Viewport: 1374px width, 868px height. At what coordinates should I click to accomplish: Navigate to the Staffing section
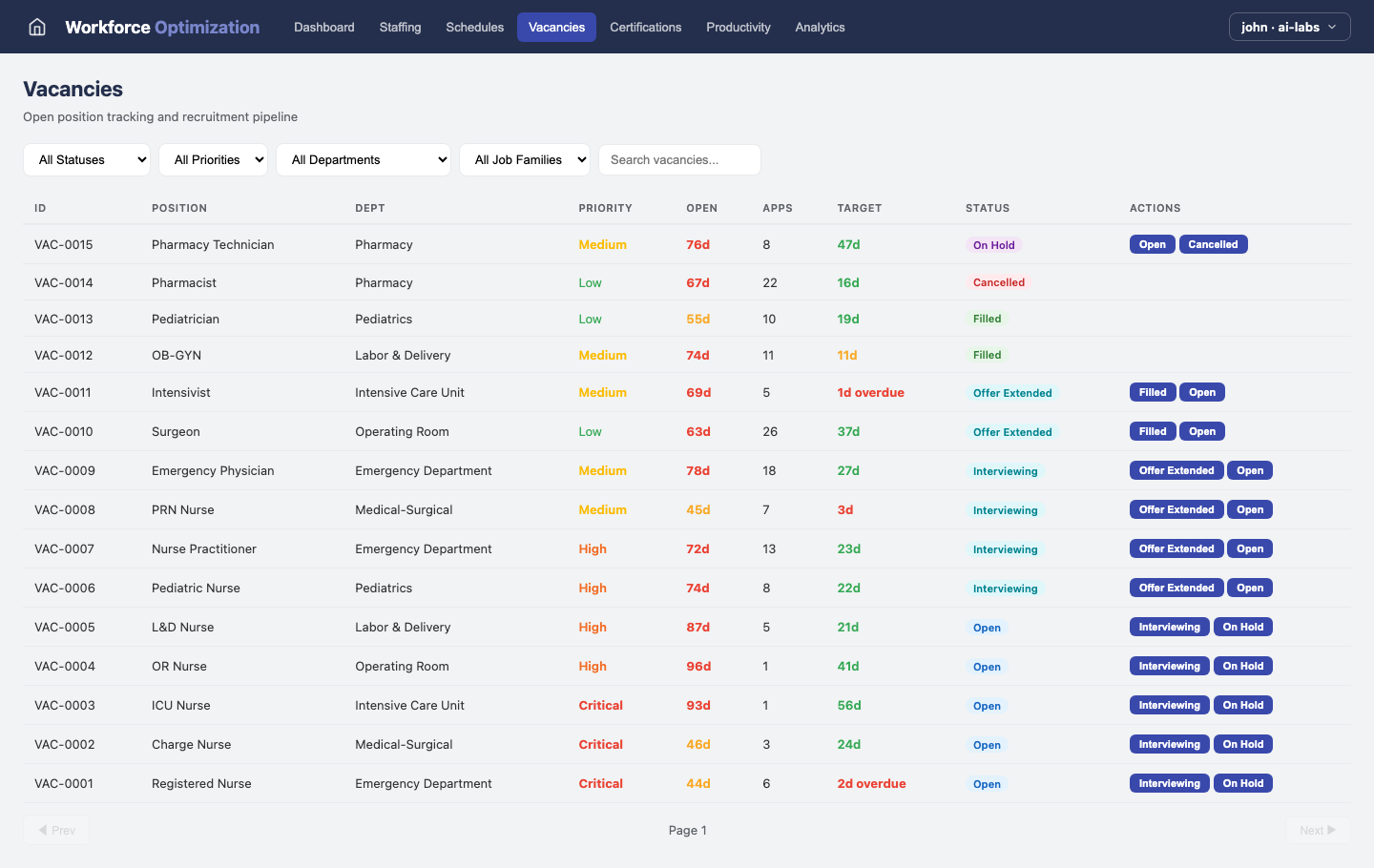click(400, 27)
